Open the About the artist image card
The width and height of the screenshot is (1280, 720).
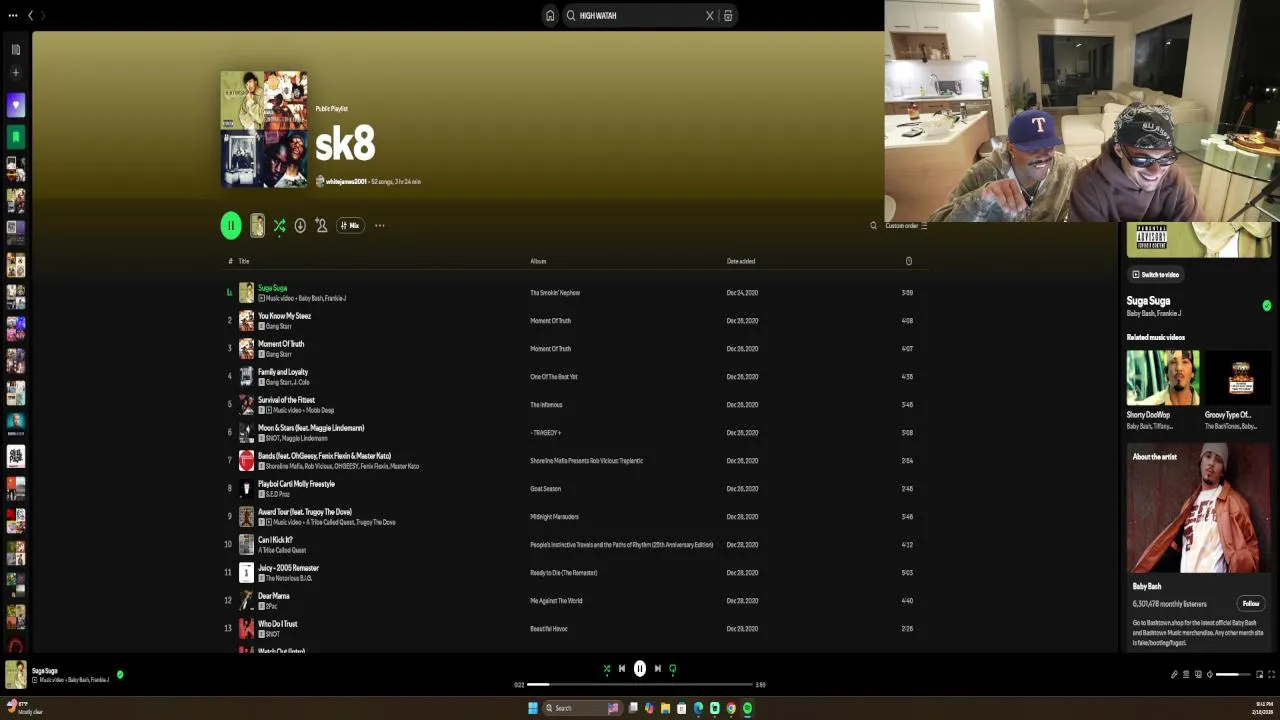point(1198,508)
